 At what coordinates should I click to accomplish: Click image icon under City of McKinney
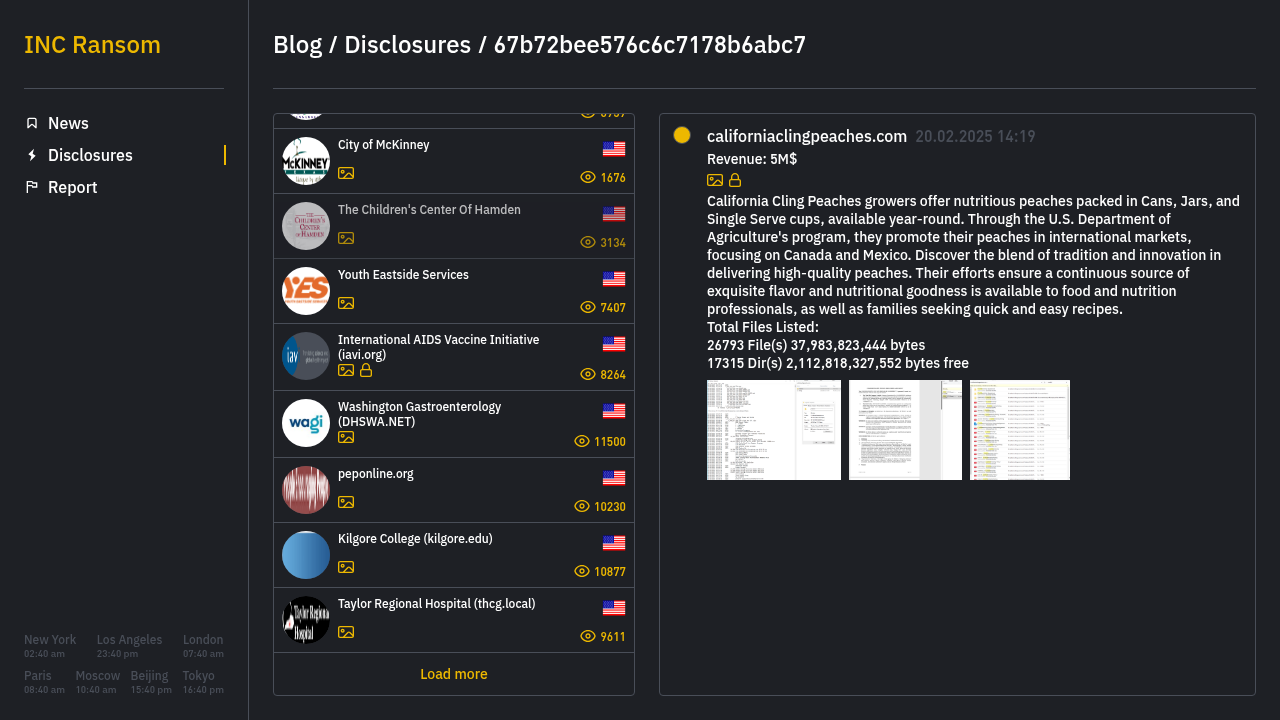[346, 173]
